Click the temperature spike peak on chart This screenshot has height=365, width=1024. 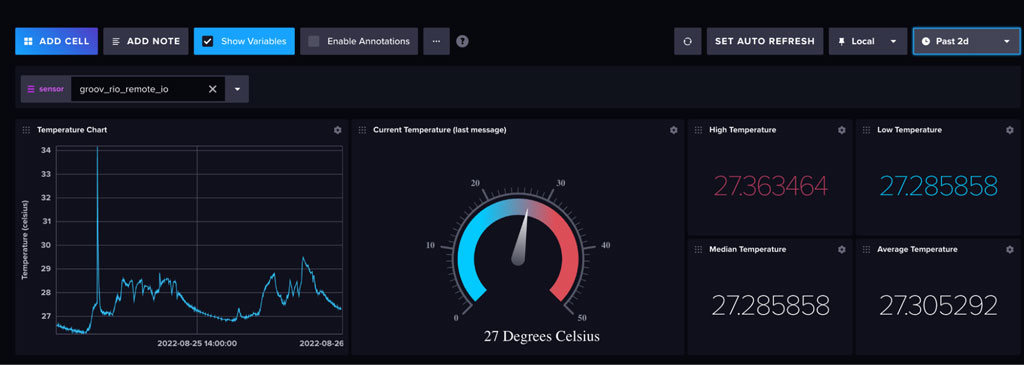click(97, 149)
